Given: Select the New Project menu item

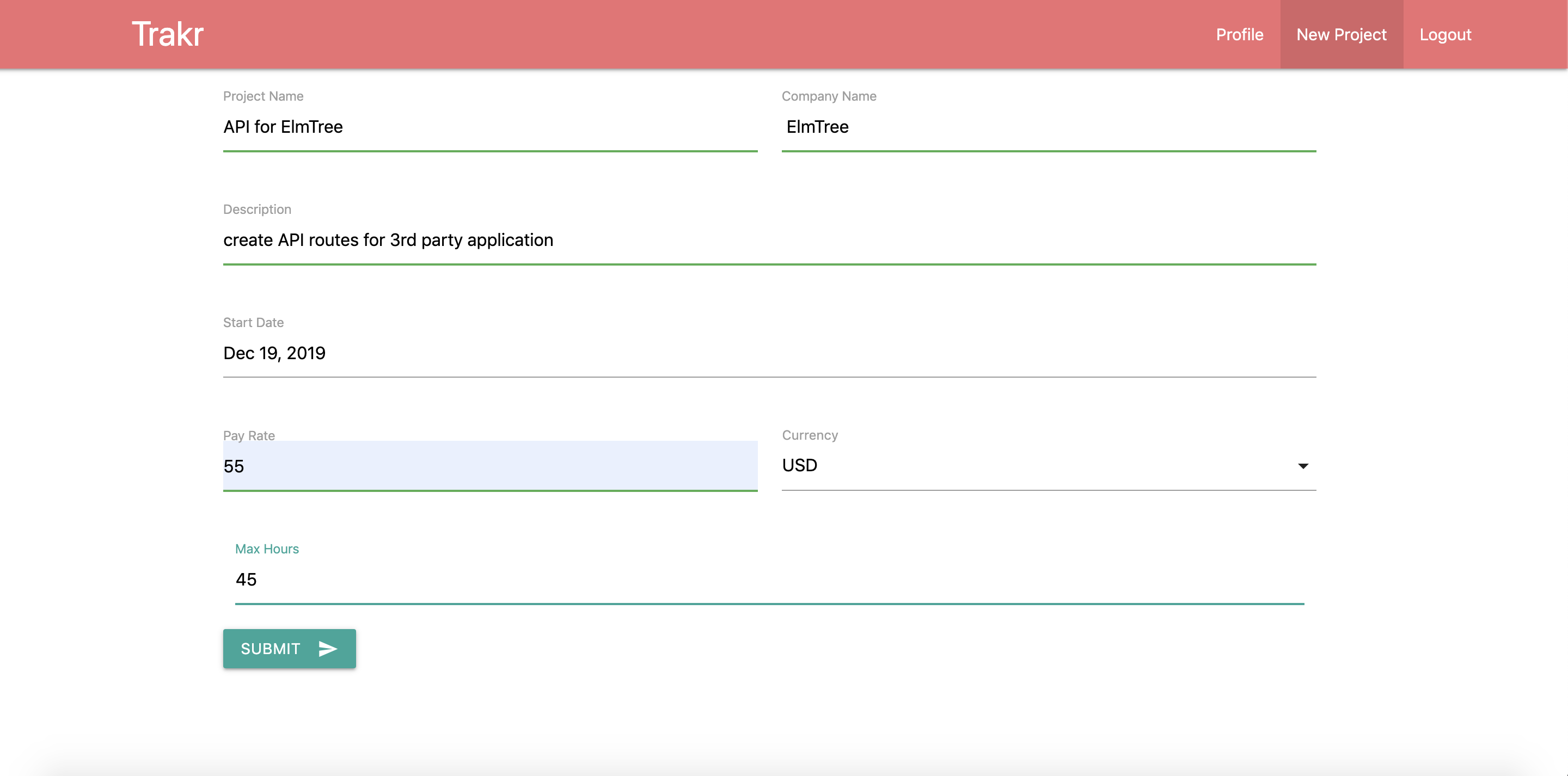Looking at the screenshot, I should (x=1342, y=34).
